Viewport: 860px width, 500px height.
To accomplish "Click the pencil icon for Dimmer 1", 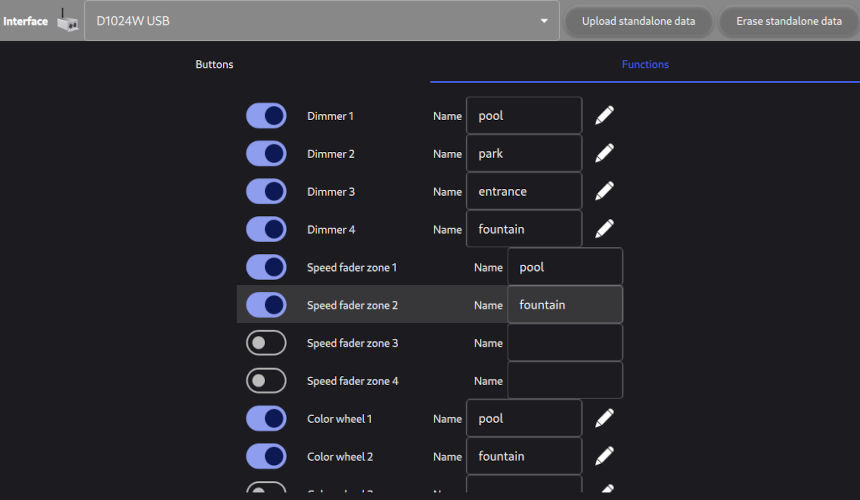I will 604,116.
